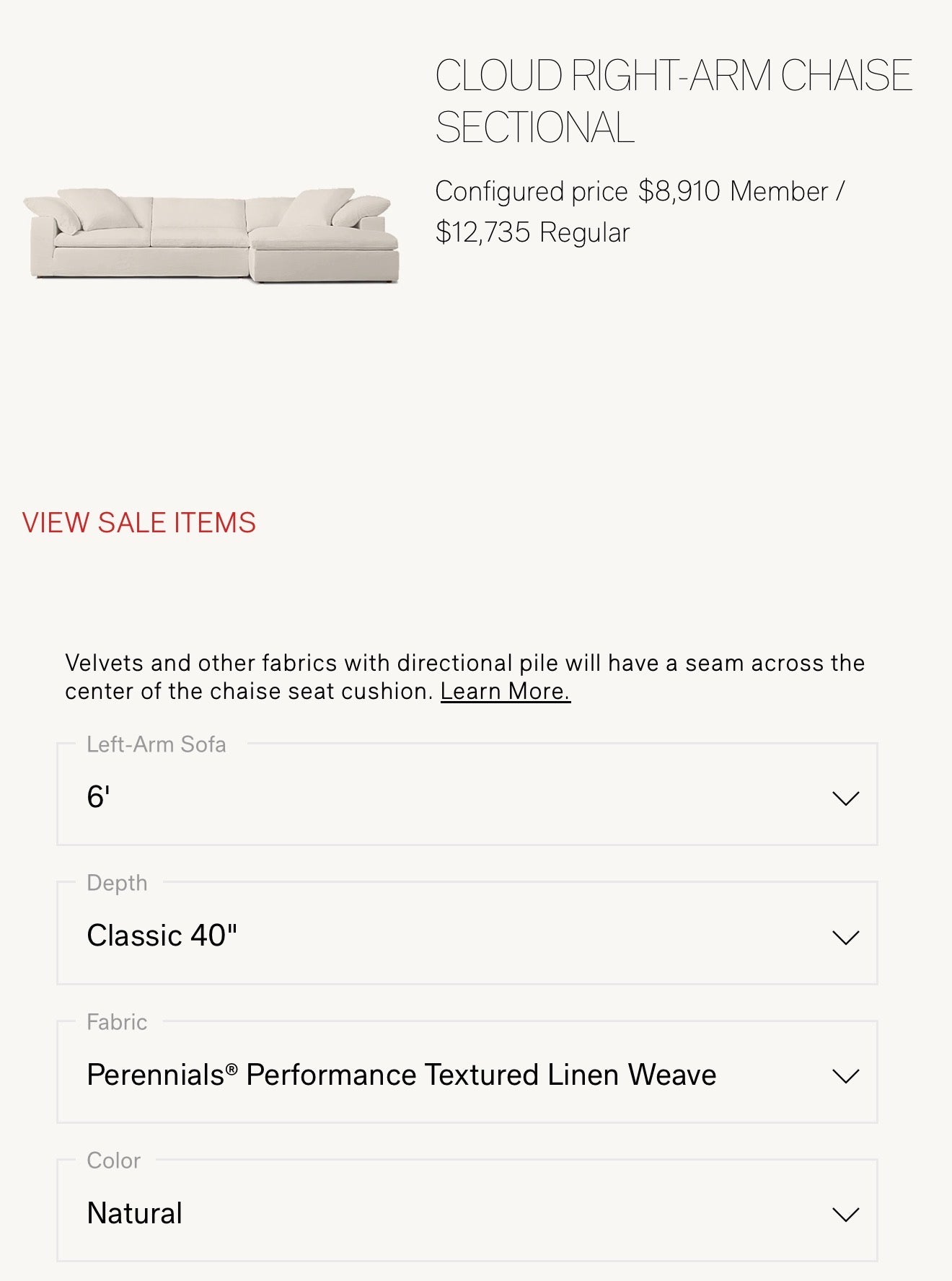
Task: Expand the Color chevron arrow
Action: point(845,1215)
